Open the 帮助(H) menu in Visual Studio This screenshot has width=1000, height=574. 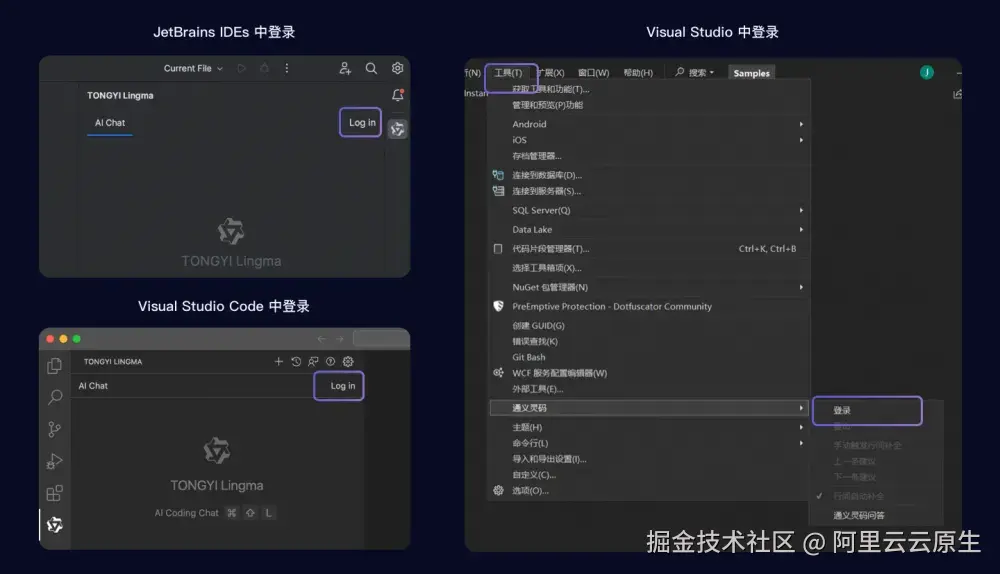point(638,73)
